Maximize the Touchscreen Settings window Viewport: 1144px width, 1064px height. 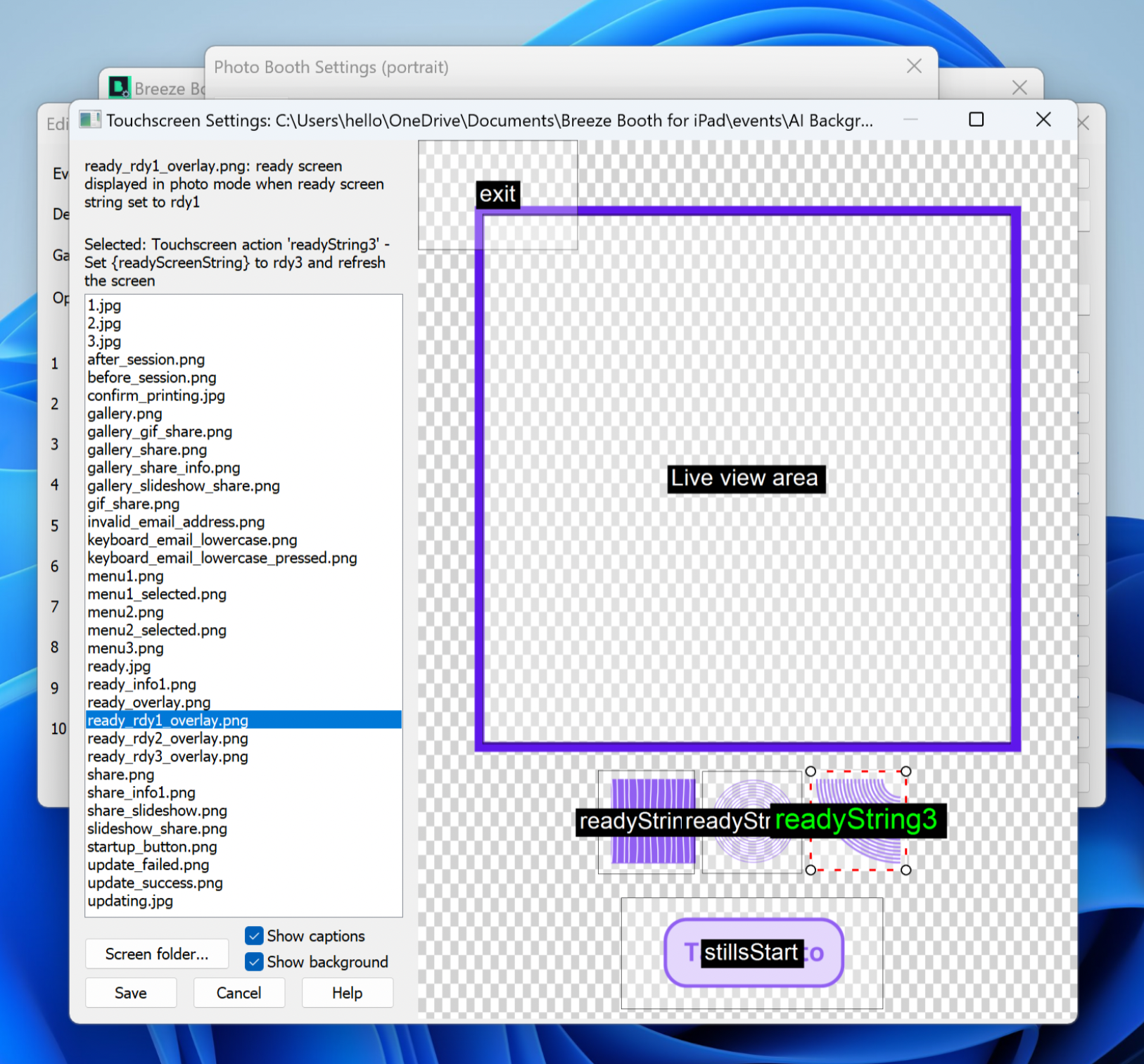[976, 120]
